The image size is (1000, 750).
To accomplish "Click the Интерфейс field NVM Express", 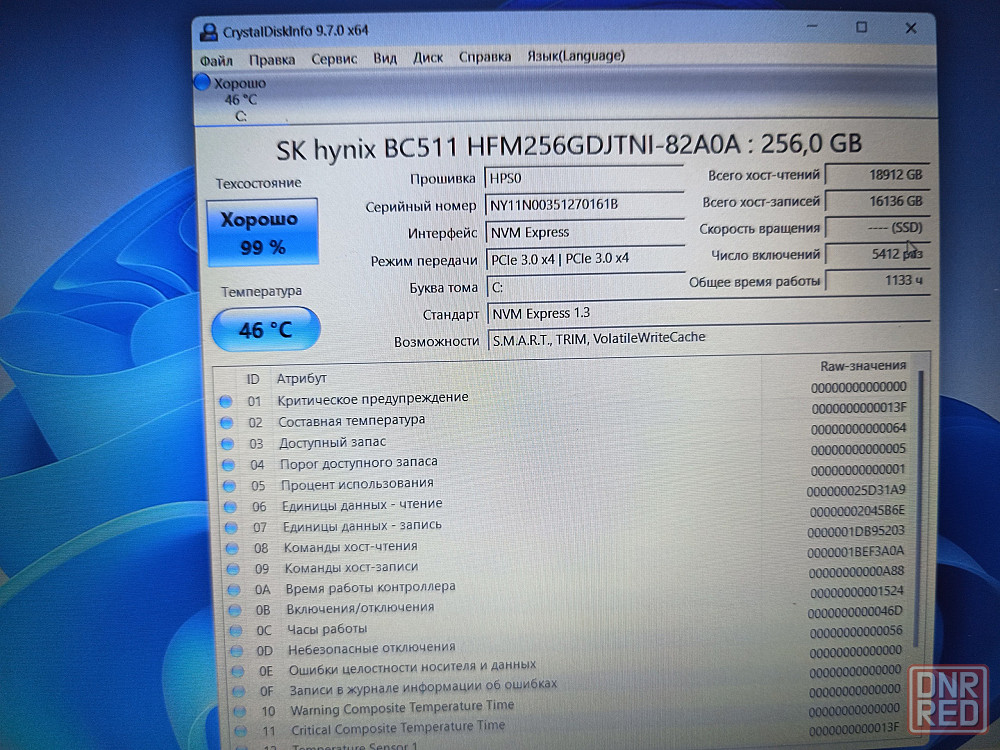I will (x=585, y=232).
